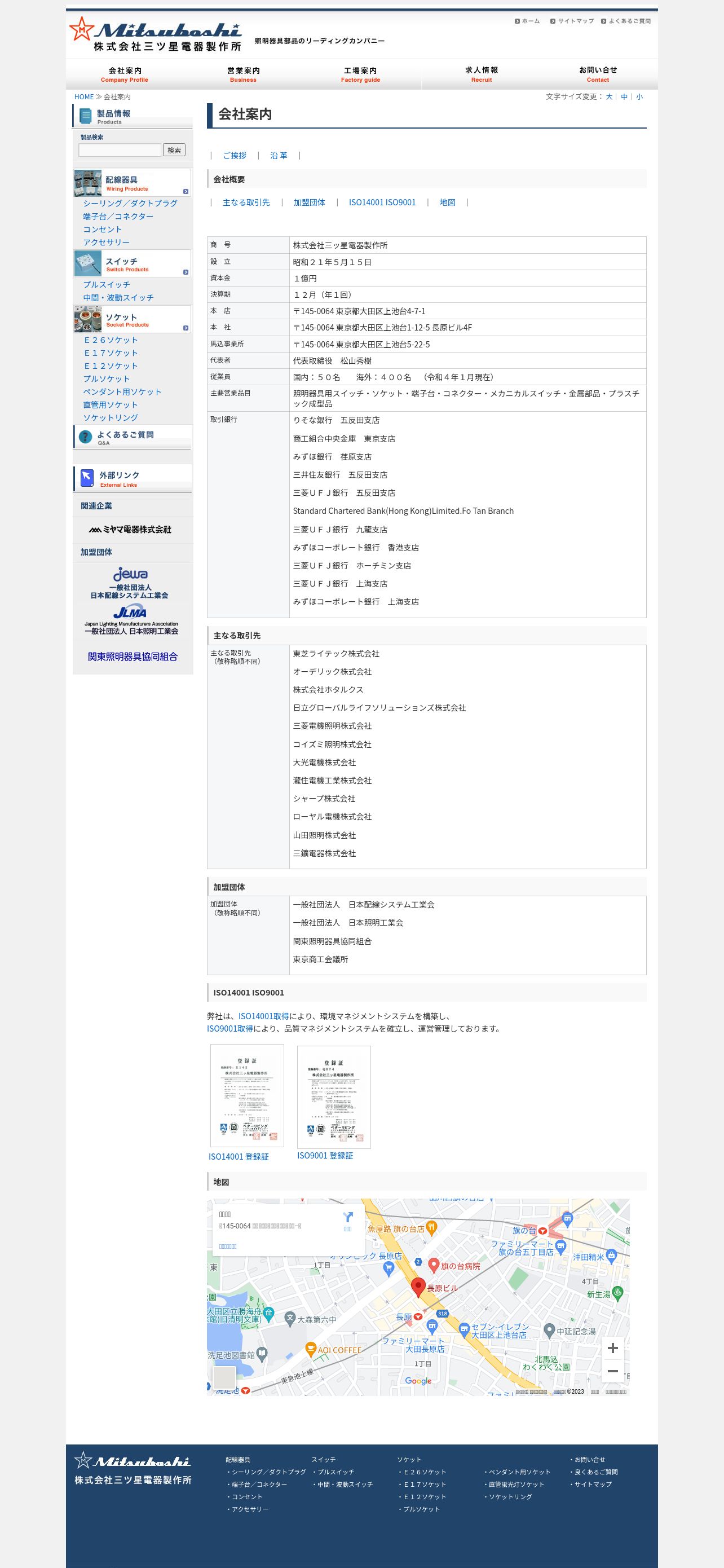Open the ソケット Socket Products banner

point(133,319)
